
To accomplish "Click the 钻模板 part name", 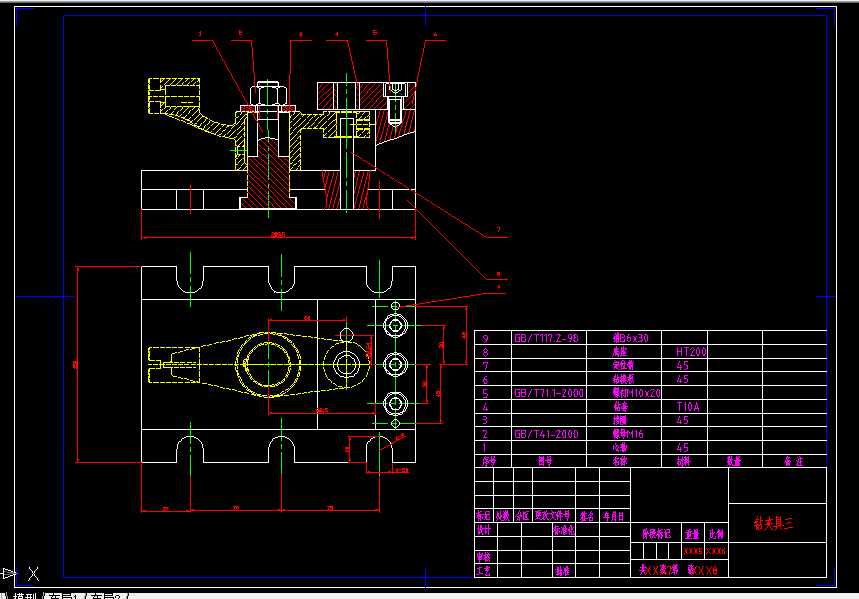I will [x=623, y=379].
